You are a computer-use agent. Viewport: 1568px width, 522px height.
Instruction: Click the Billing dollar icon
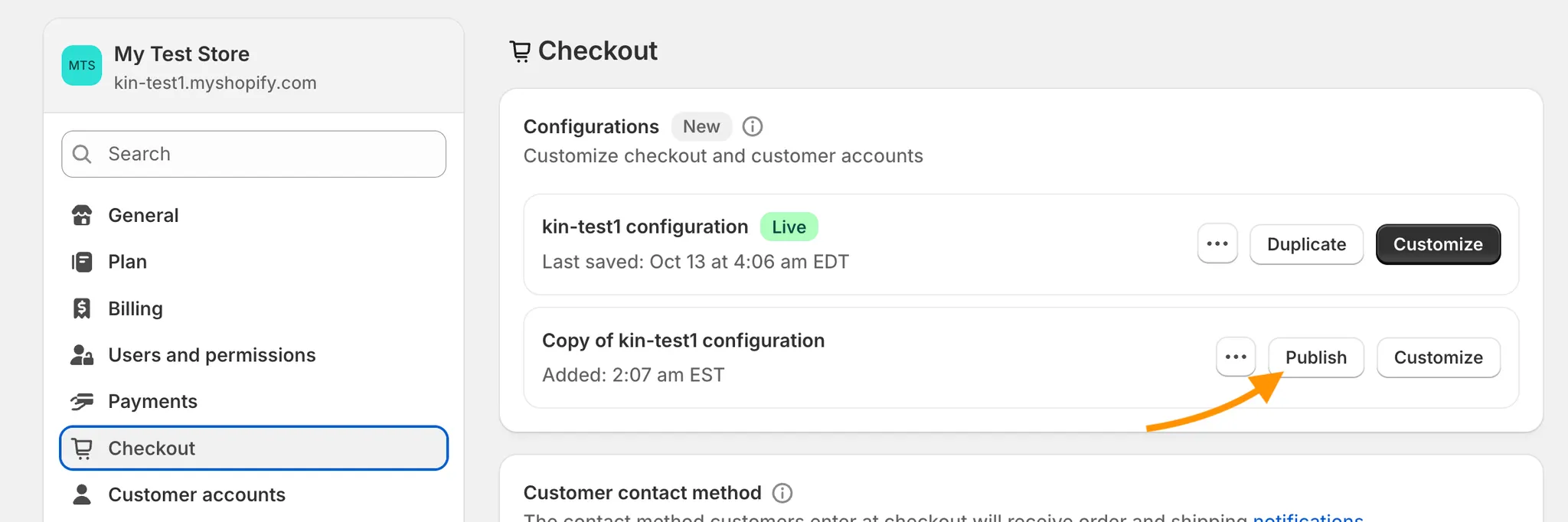tap(82, 308)
